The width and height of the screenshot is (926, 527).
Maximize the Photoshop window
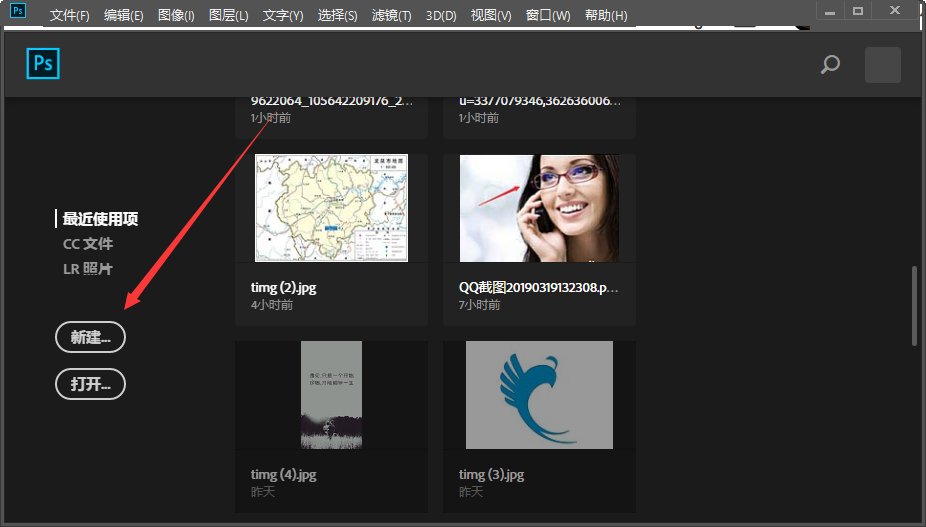coord(858,11)
